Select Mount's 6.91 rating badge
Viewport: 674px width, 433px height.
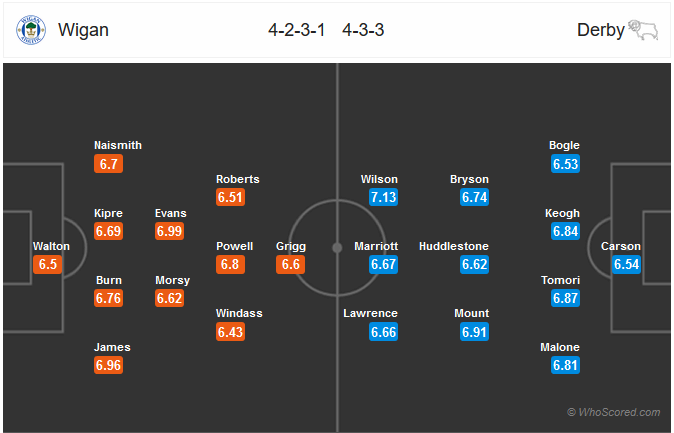[474, 331]
